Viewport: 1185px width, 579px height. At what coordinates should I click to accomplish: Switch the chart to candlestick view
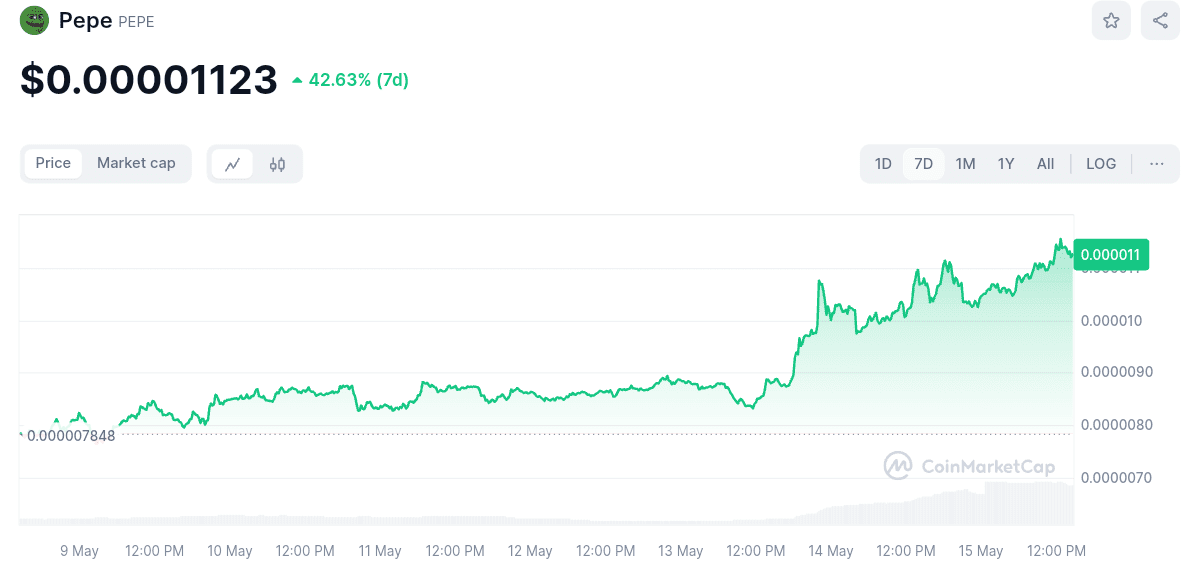coord(277,163)
